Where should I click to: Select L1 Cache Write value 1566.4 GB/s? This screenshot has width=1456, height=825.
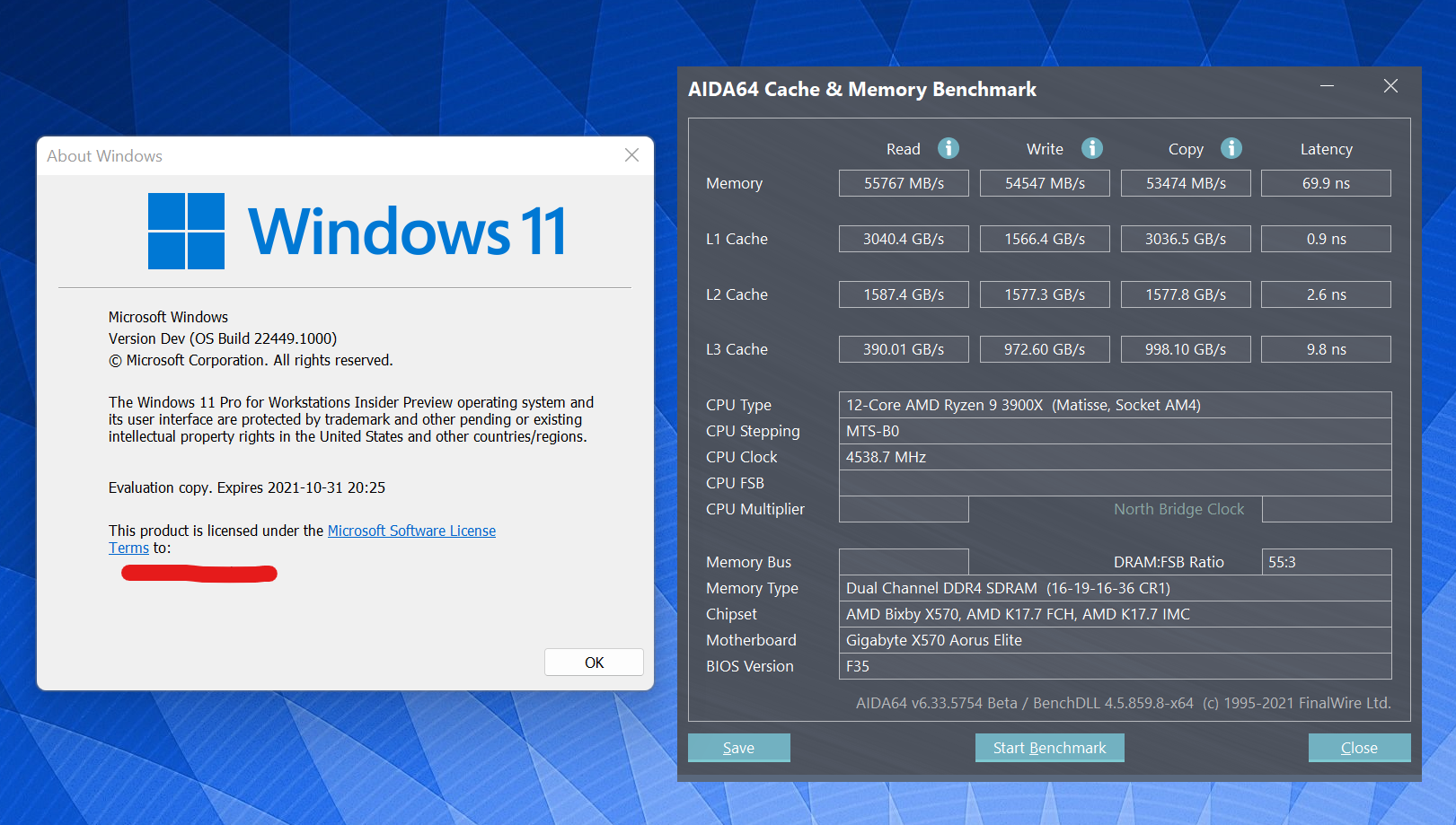point(1045,239)
